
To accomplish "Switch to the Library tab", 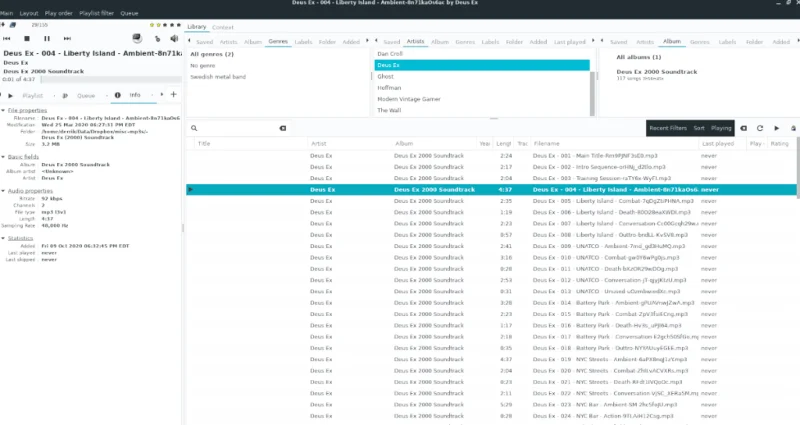I will click(196, 27).
